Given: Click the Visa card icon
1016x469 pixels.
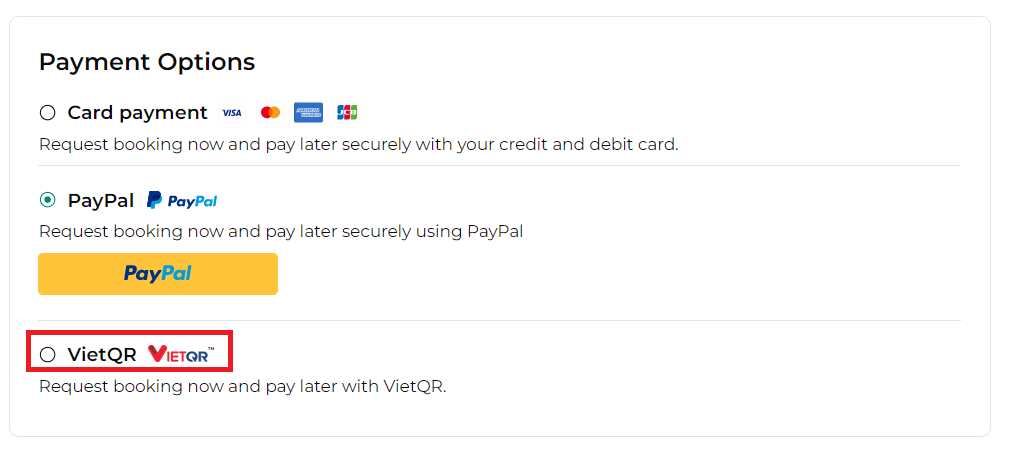Looking at the screenshot, I should pos(232,113).
